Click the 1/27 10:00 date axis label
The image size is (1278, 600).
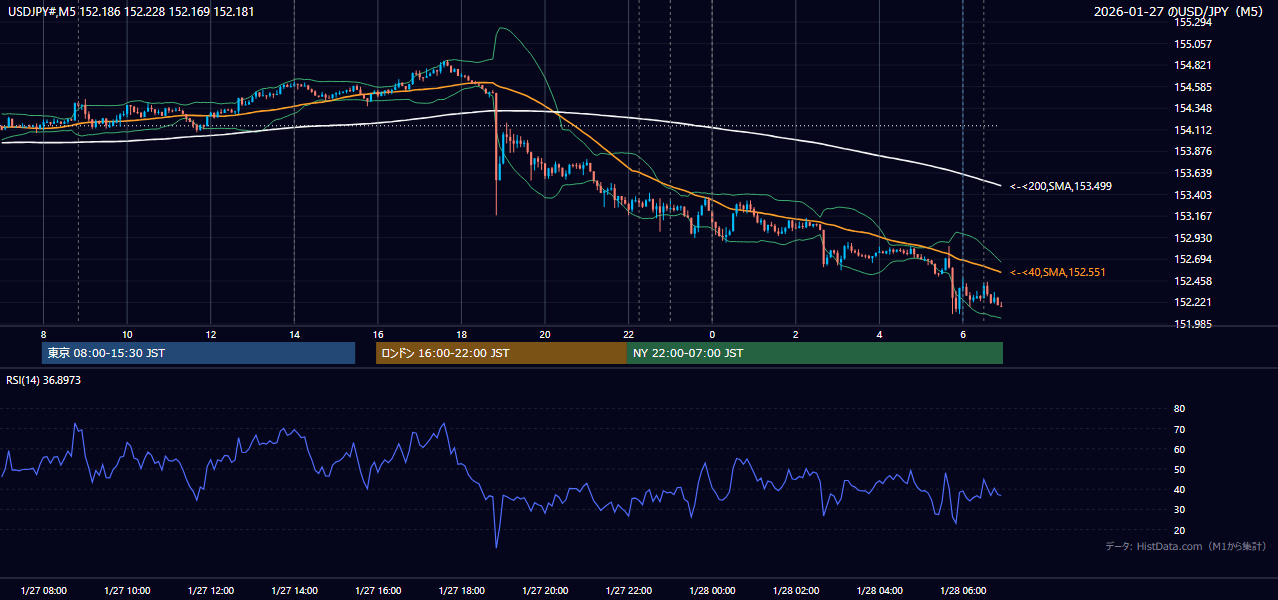pyautogui.click(x=127, y=590)
